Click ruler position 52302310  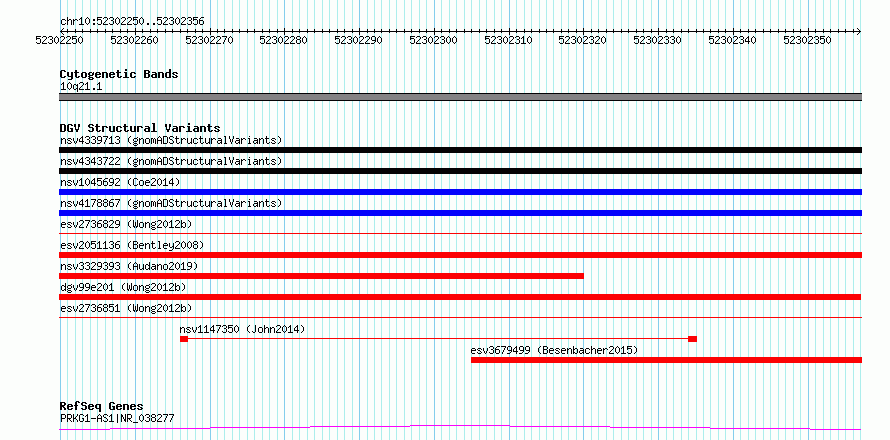508,40
